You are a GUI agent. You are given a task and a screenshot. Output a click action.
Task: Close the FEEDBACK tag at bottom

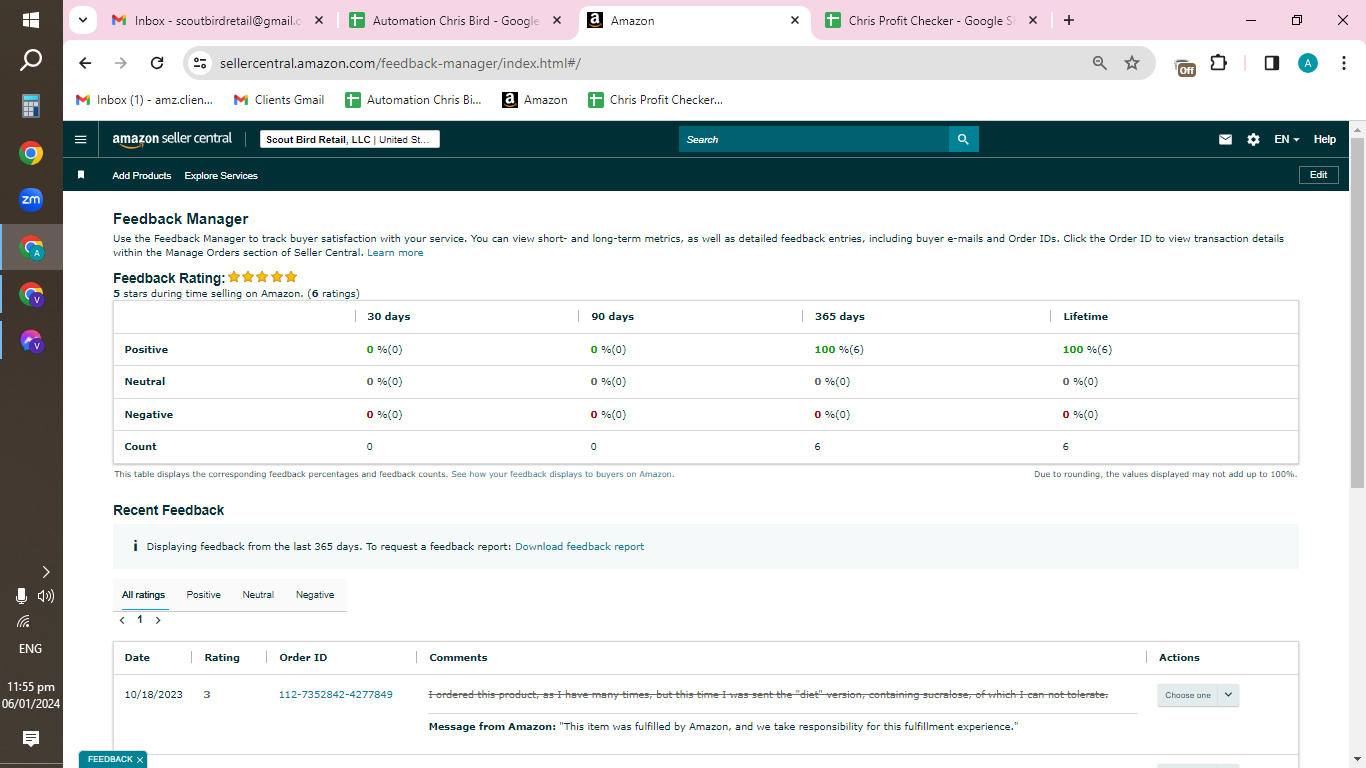(x=140, y=760)
